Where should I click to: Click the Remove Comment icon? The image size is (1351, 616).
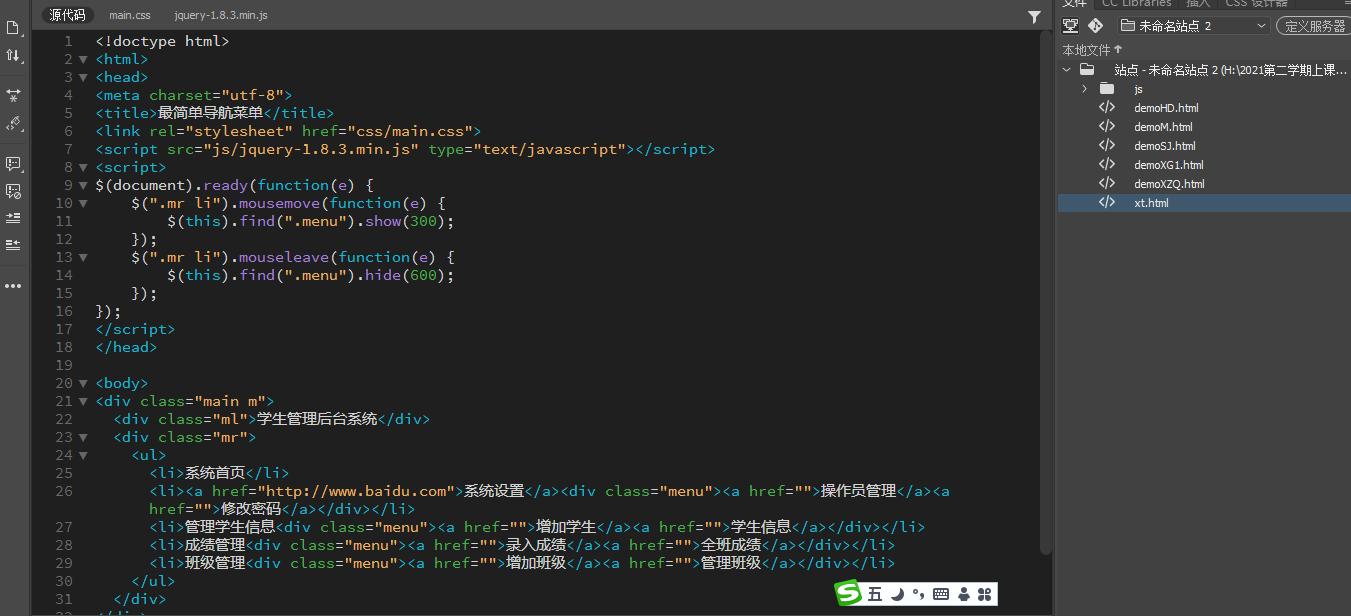13,190
